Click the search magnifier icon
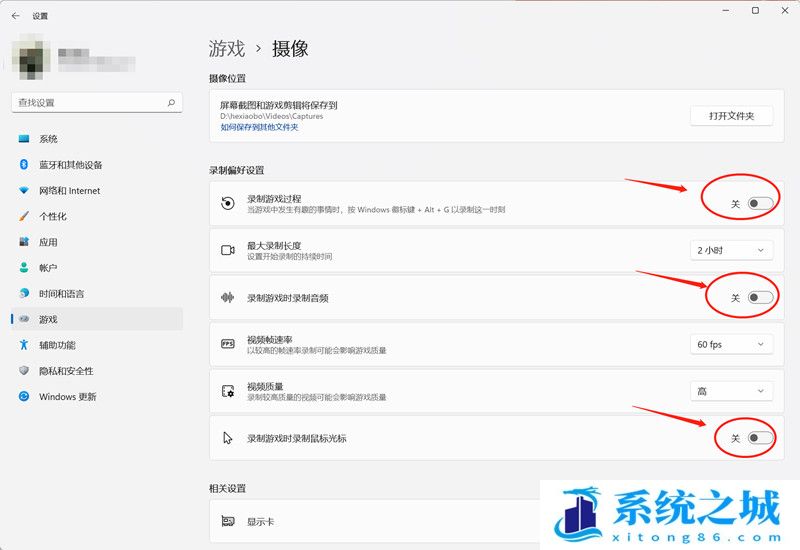 click(x=171, y=103)
